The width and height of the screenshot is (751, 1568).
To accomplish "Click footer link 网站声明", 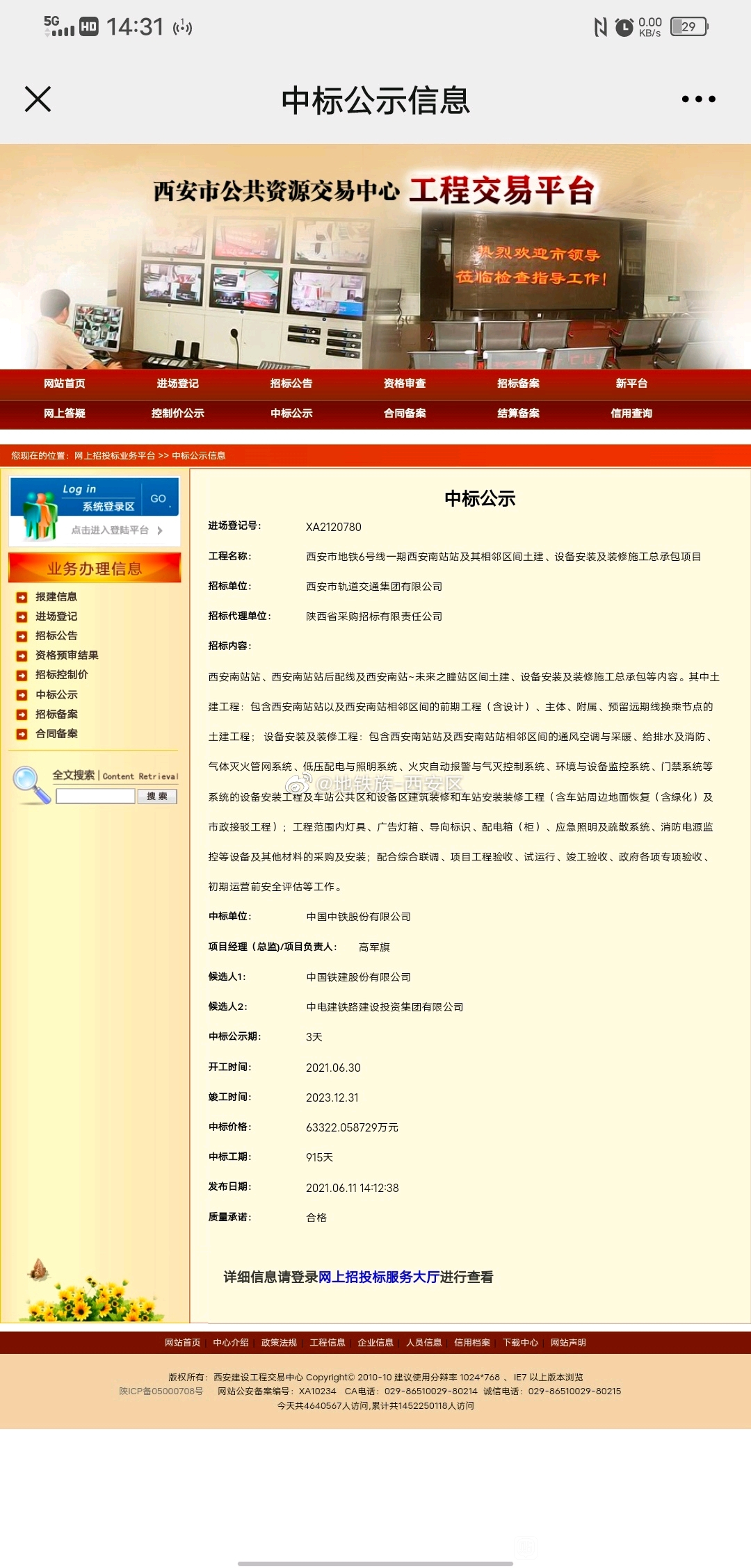I will [x=569, y=1343].
